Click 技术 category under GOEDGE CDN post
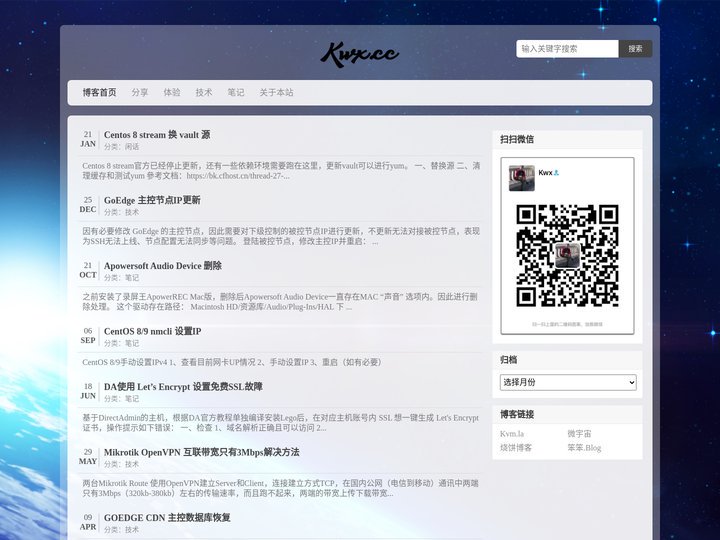This screenshot has width=720, height=540. click(132, 529)
